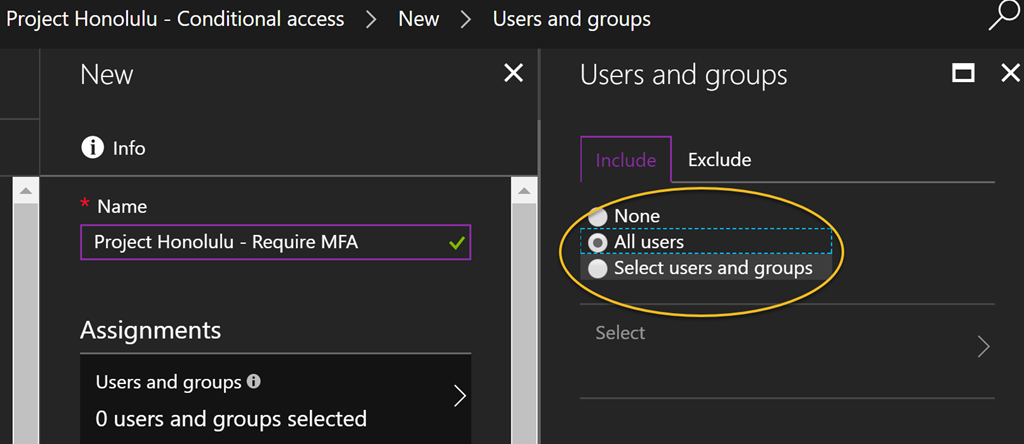The width and height of the screenshot is (1024, 444).
Task: Open the Select row chevron
Action: [x=984, y=347]
